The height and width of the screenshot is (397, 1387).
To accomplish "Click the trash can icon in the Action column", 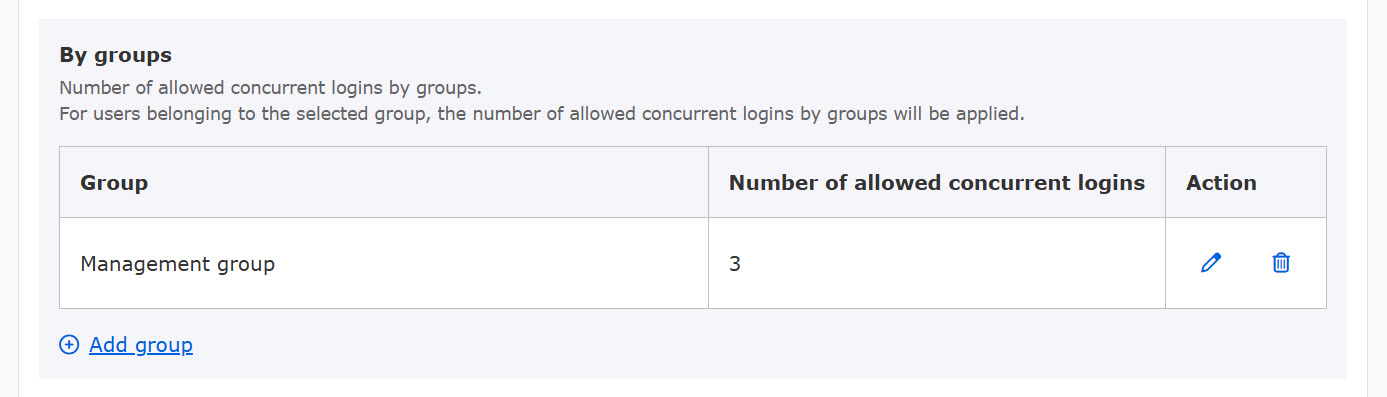I will click(x=1281, y=263).
